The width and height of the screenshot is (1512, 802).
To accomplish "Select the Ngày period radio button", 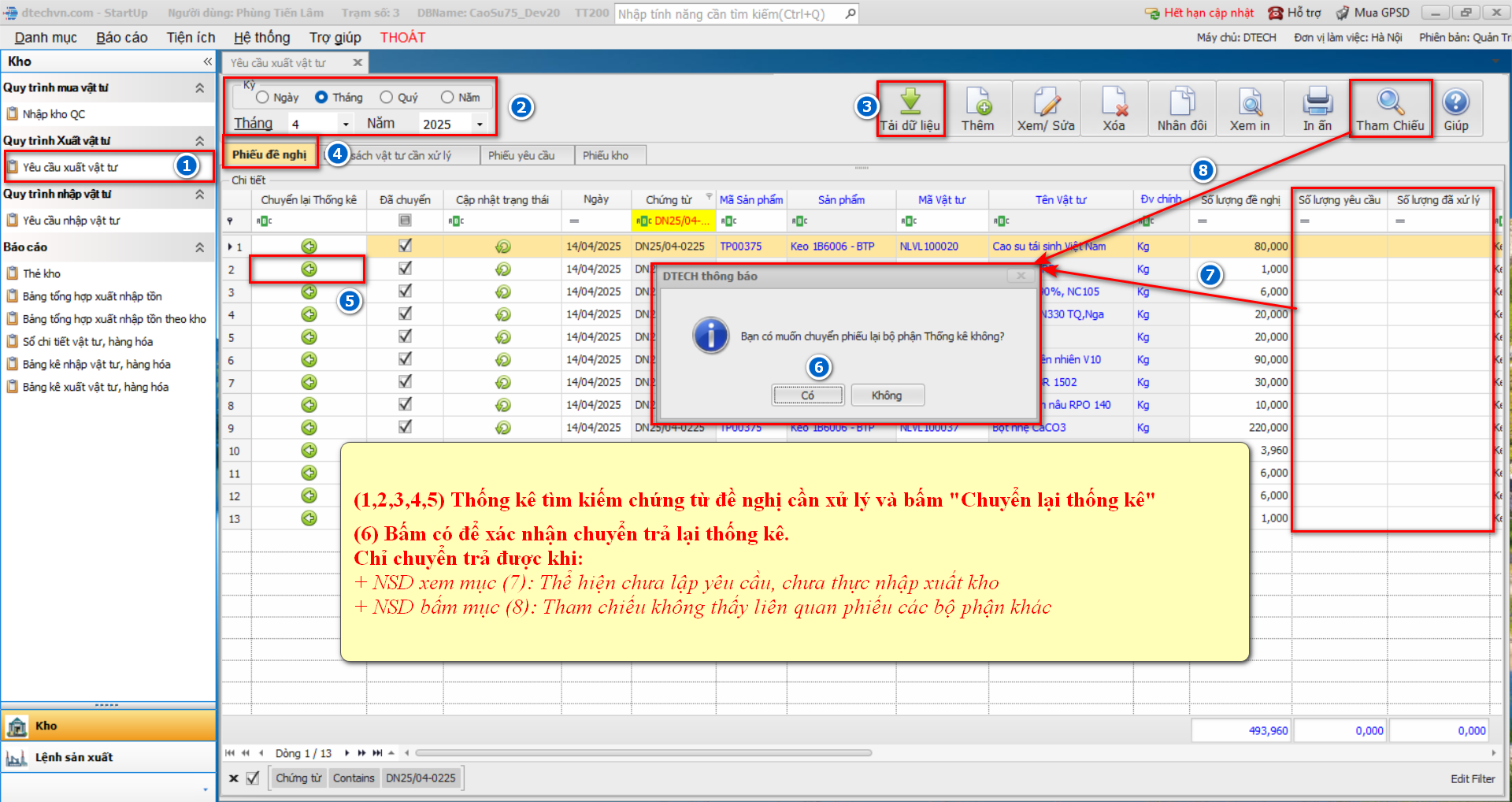I will pos(262,98).
